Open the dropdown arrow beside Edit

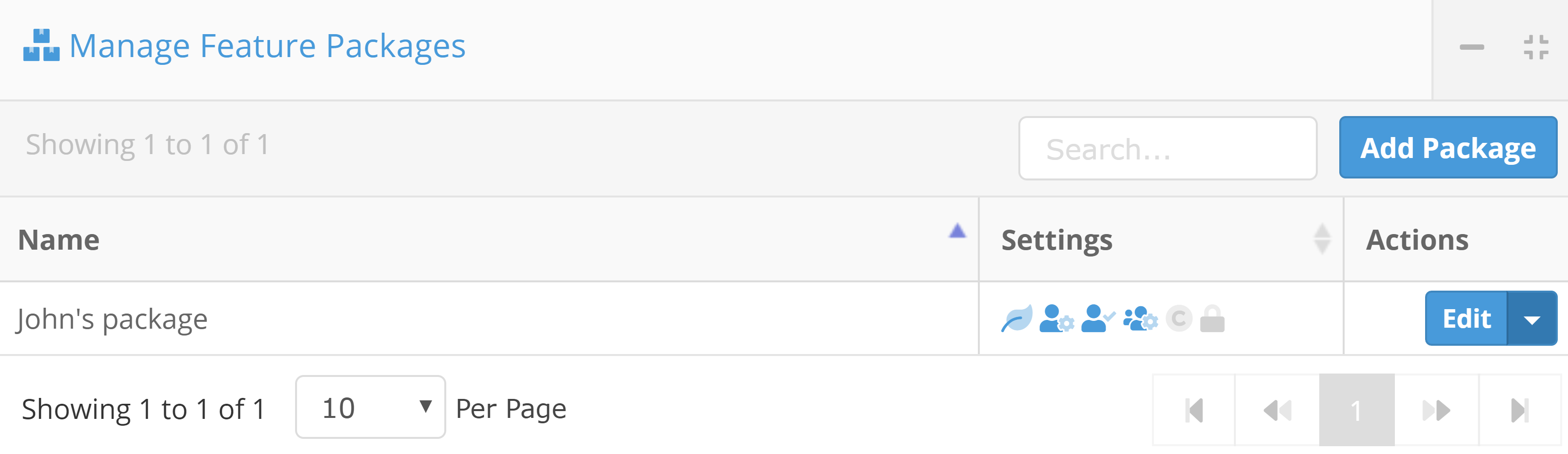coord(1531,319)
